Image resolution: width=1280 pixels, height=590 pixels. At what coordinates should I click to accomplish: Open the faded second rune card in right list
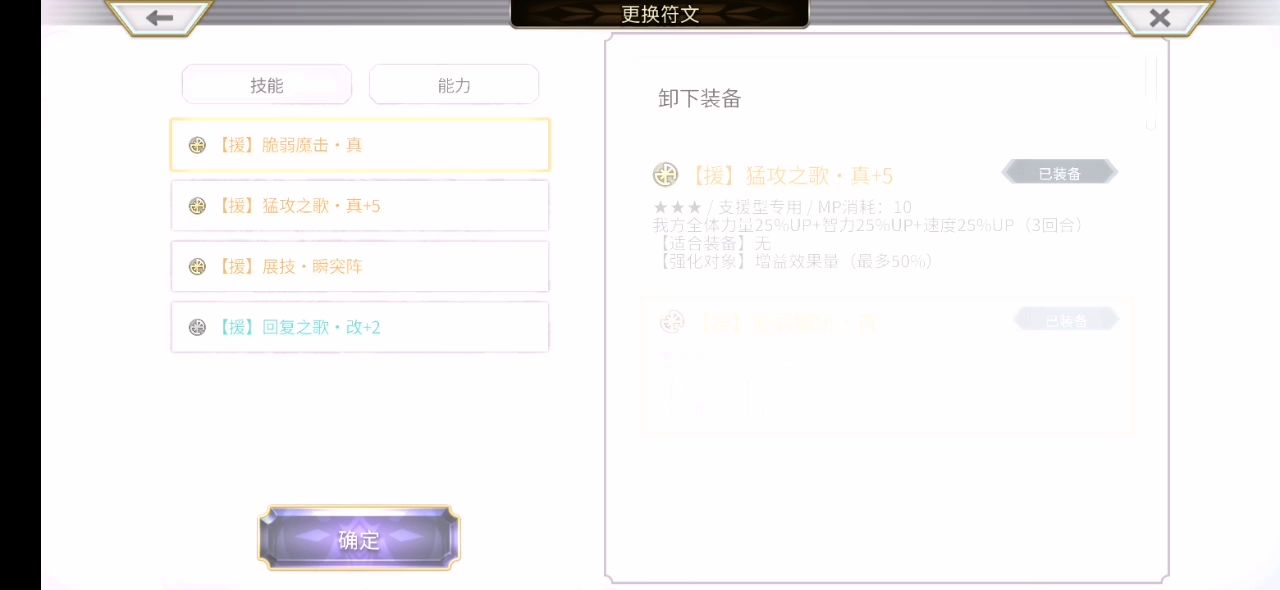[x=887, y=365]
